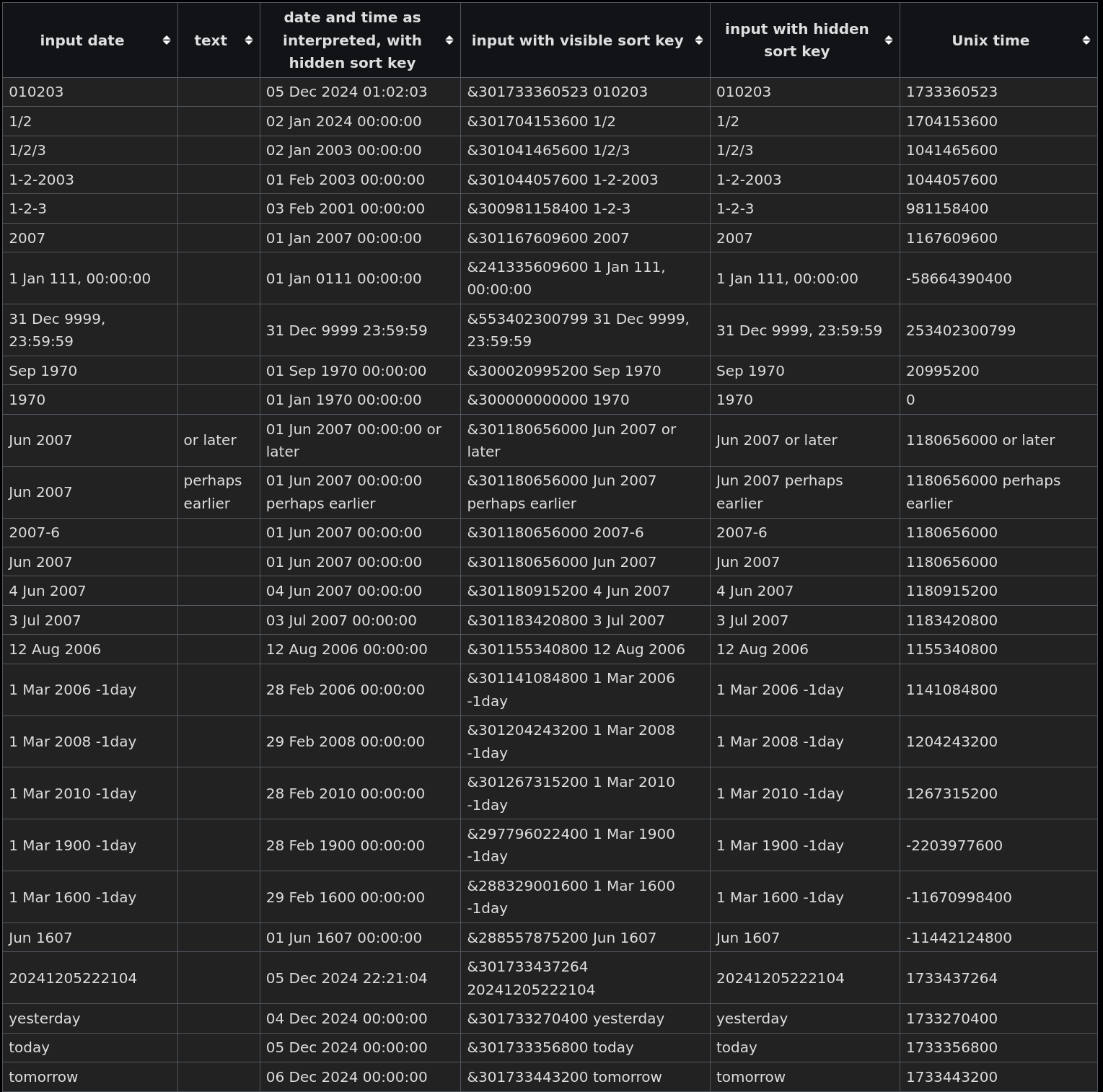Select input date cell '1 Jan 111, 00:00:00'
1103x1092 pixels.
[90, 278]
